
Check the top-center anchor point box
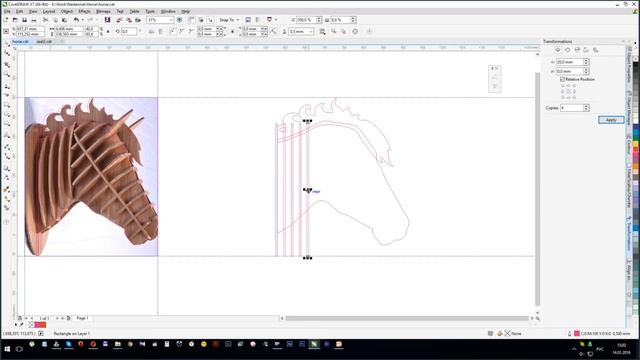[x=569, y=86]
